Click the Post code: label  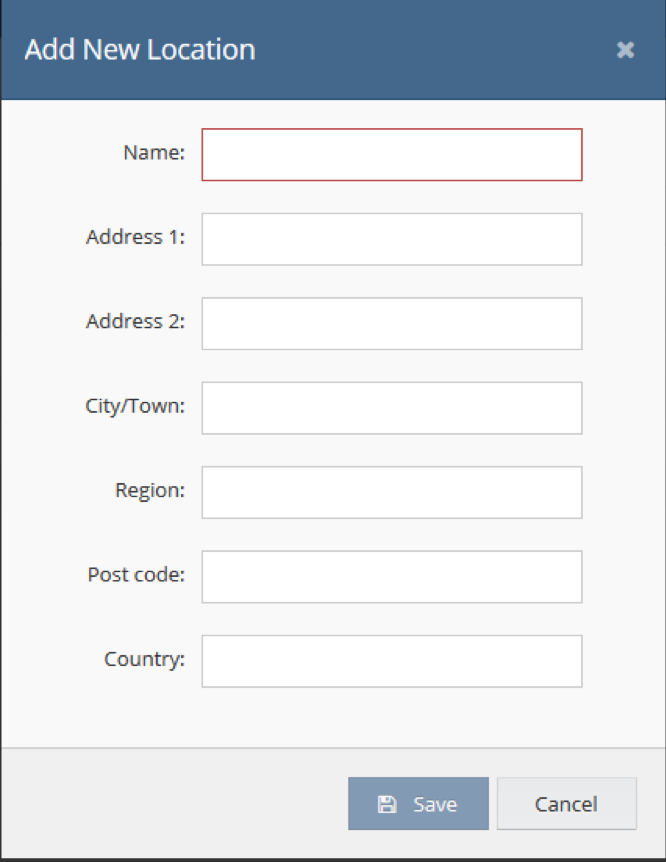136,574
